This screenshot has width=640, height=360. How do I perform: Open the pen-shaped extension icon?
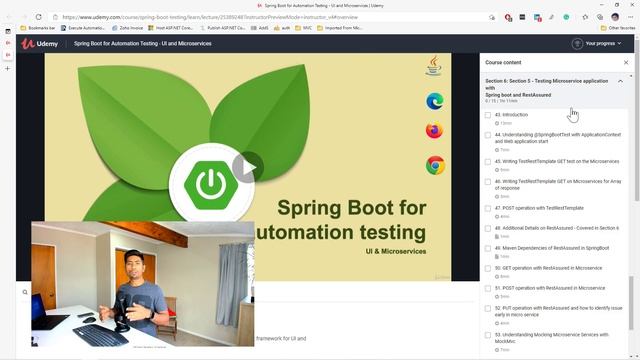pos(551,17)
